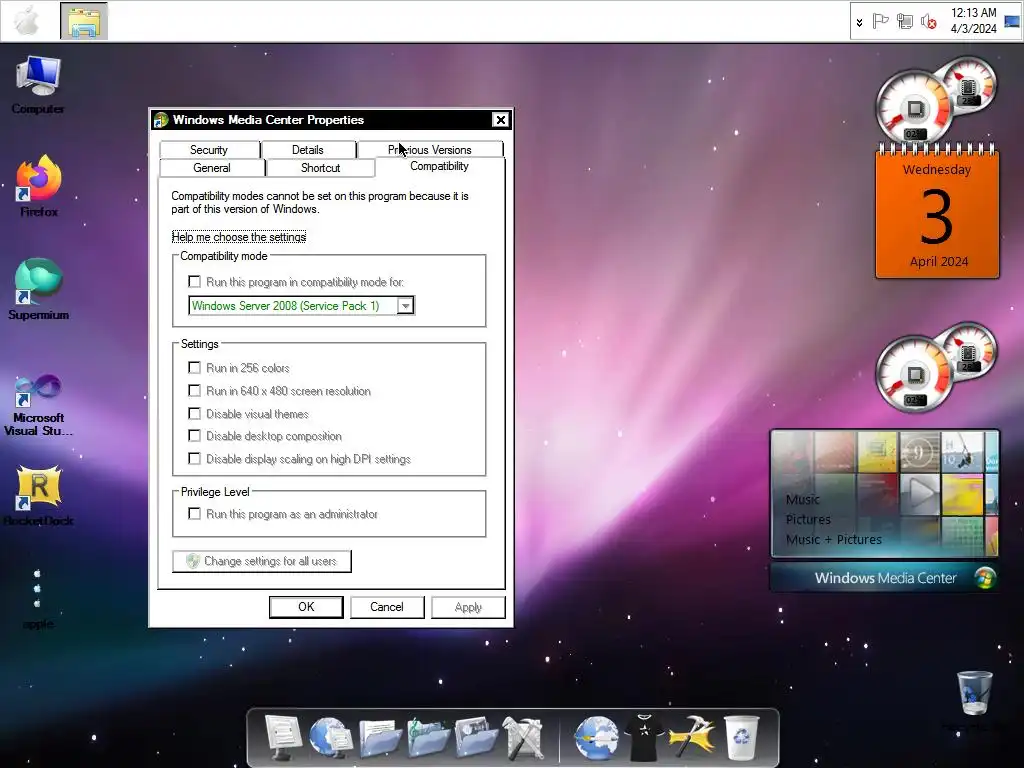Click the black t-shirt dock icon
The width and height of the screenshot is (1024, 768).
pos(644,738)
